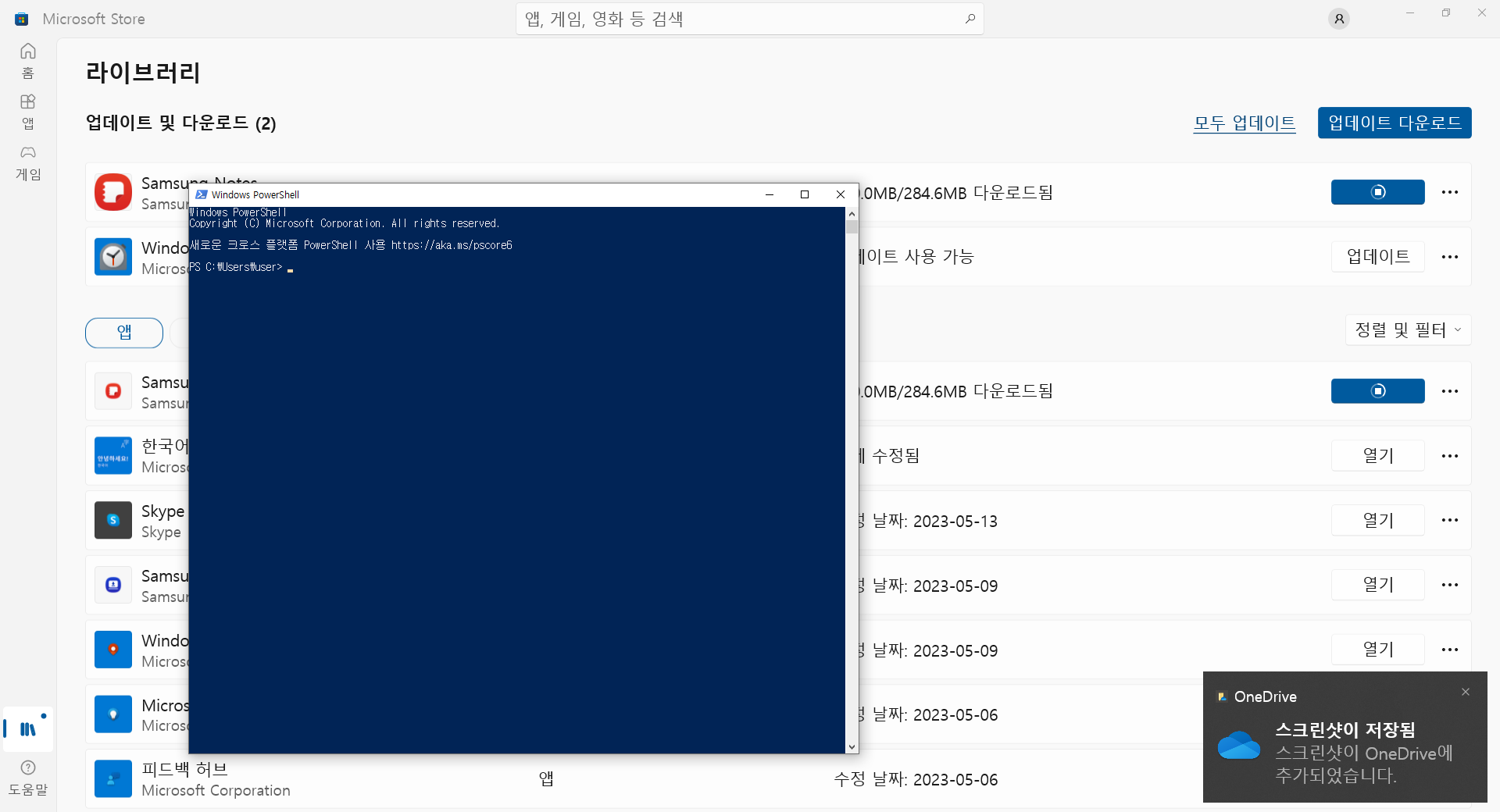Image resolution: width=1500 pixels, height=812 pixels.
Task: Open more options for 2023-05-09 Samsung row
Action: (x=1450, y=585)
